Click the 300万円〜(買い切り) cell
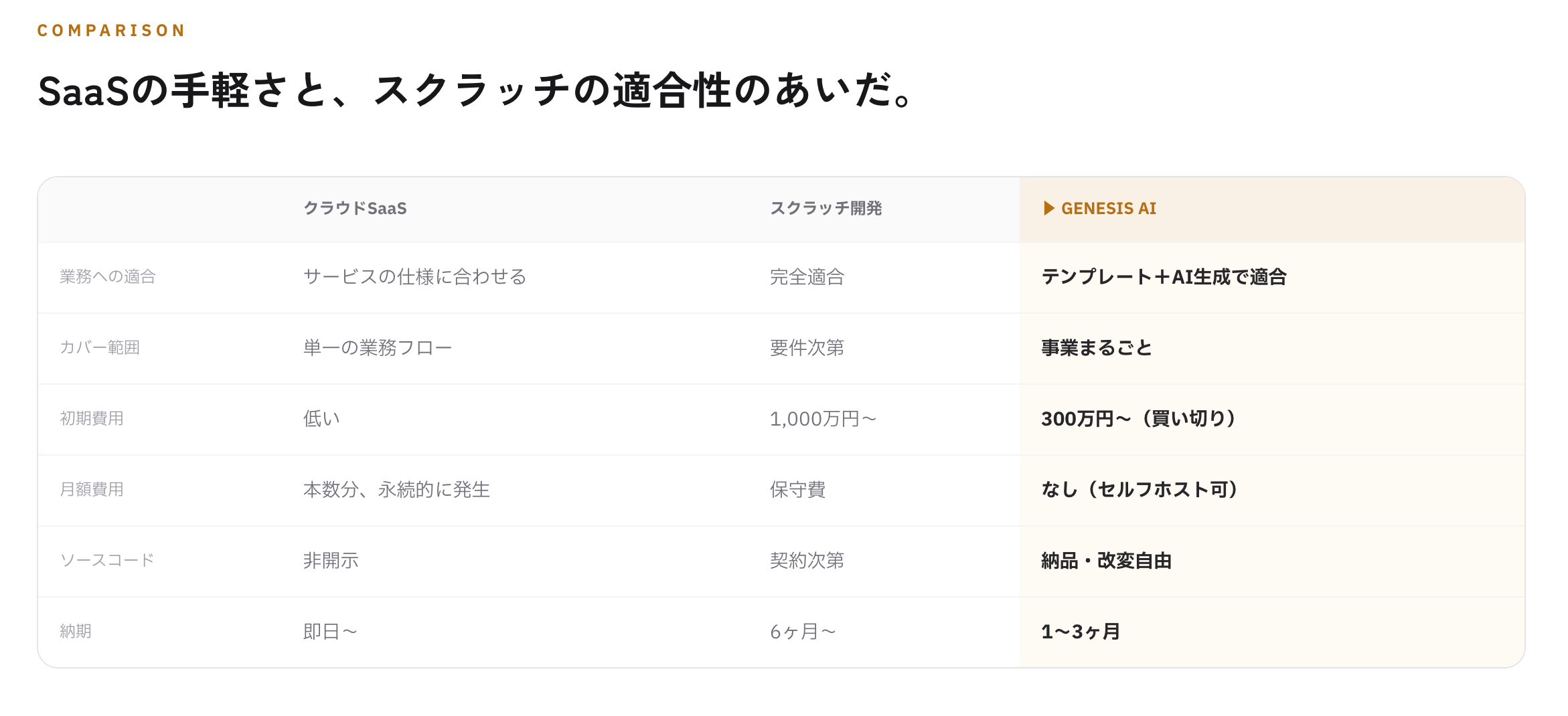The height and width of the screenshot is (716, 1568). (1139, 418)
